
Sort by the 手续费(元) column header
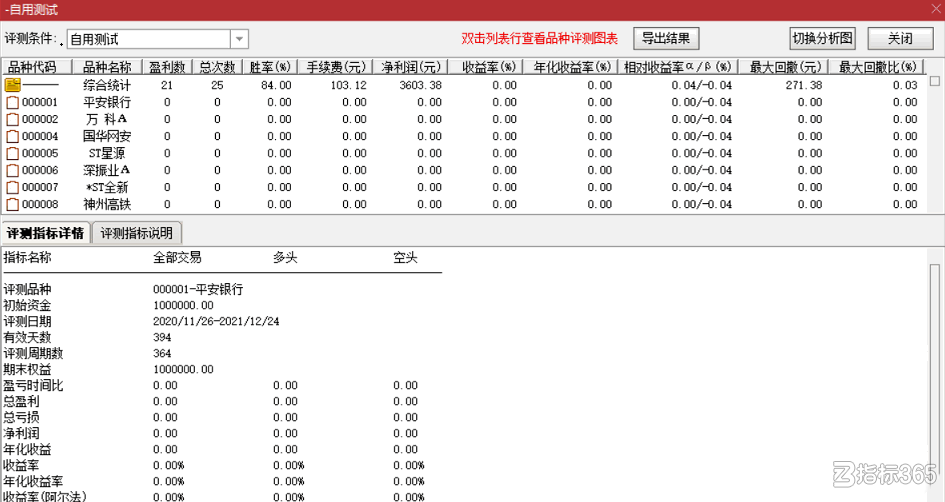coord(336,67)
